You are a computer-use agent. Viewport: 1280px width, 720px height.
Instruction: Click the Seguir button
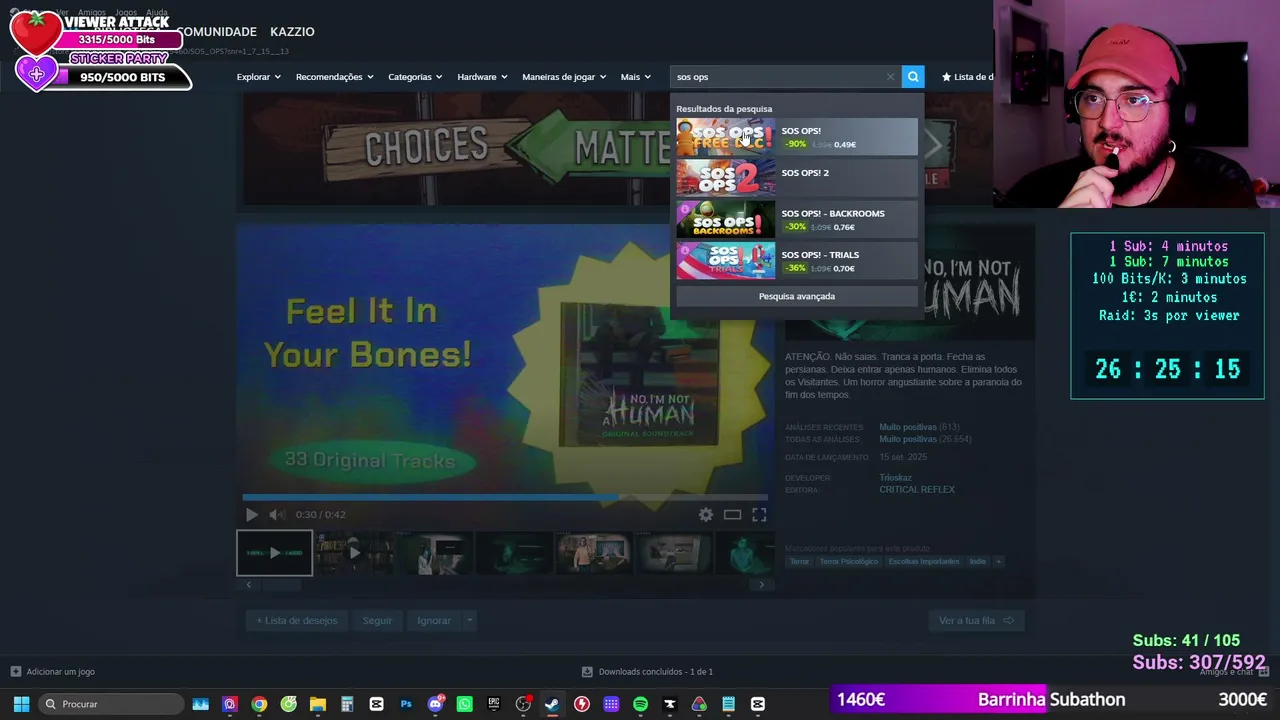click(x=377, y=621)
